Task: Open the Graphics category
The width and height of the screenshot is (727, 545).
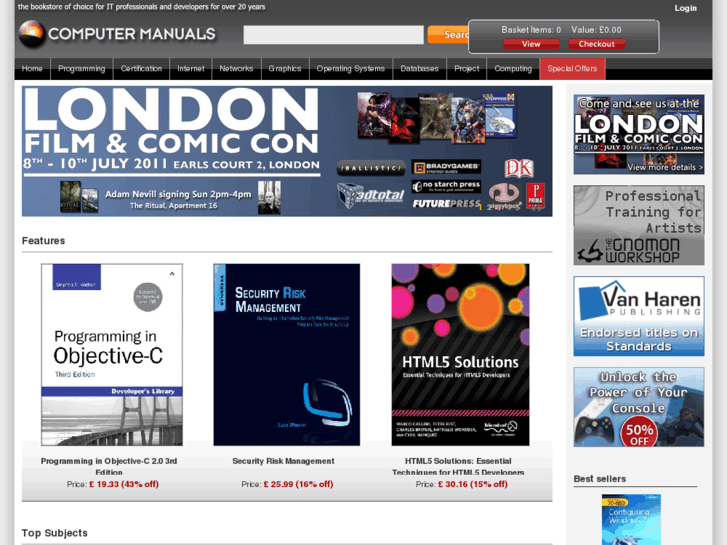Action: point(285,69)
